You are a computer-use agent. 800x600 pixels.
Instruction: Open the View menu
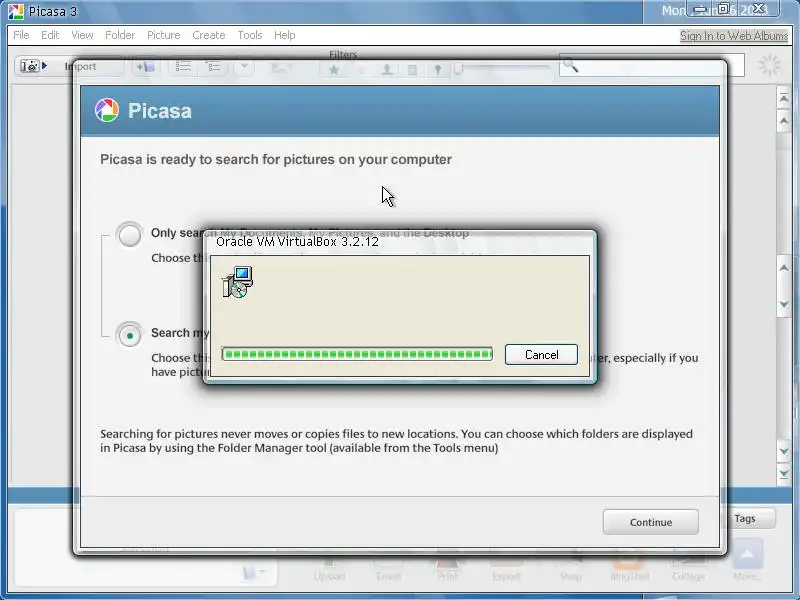[x=82, y=35]
